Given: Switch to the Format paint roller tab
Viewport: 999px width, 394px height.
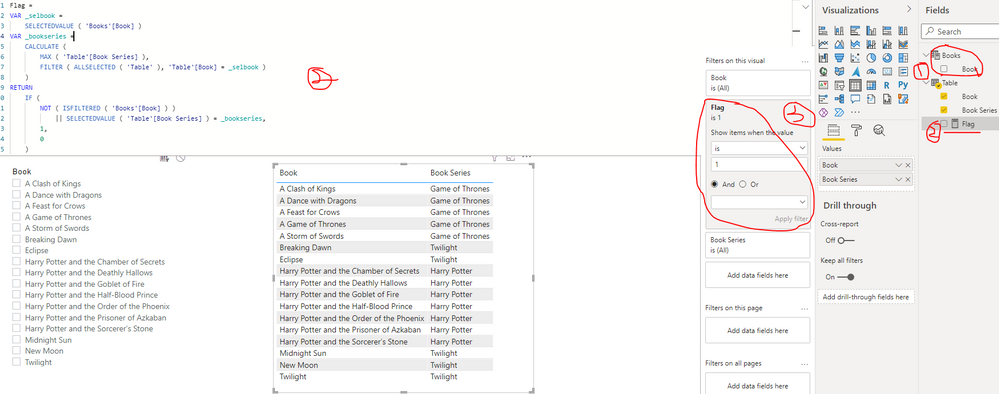Looking at the screenshot, I should coord(856,131).
